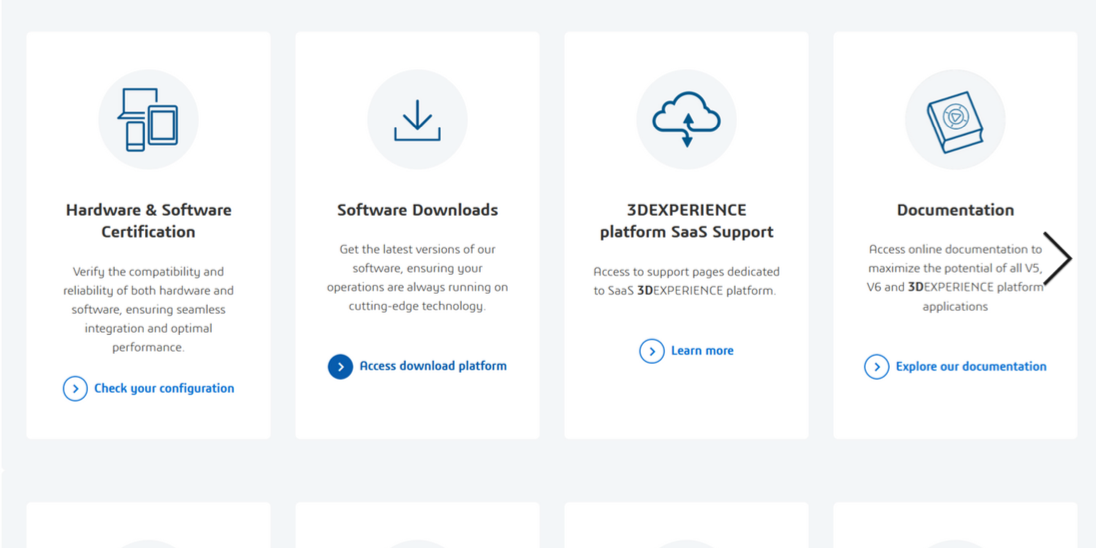Click the Software Downloads description text
The height and width of the screenshot is (548, 1096).
417,278
